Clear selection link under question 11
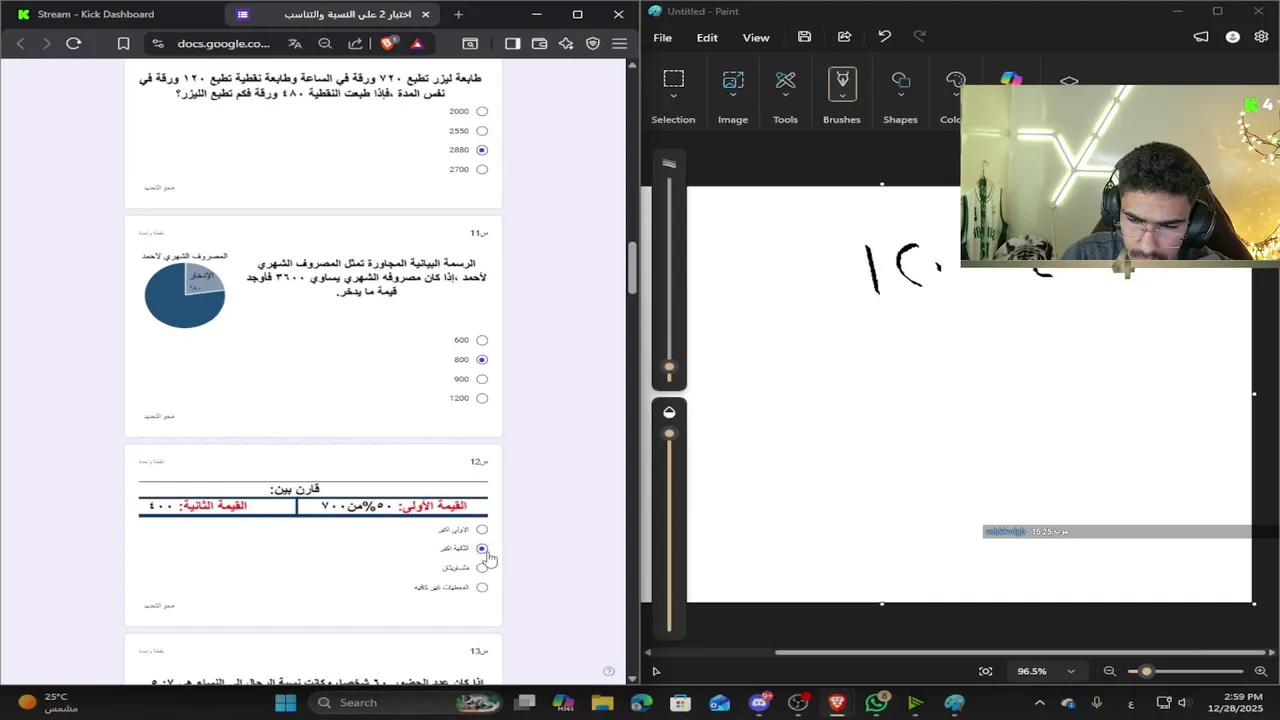 159,416
